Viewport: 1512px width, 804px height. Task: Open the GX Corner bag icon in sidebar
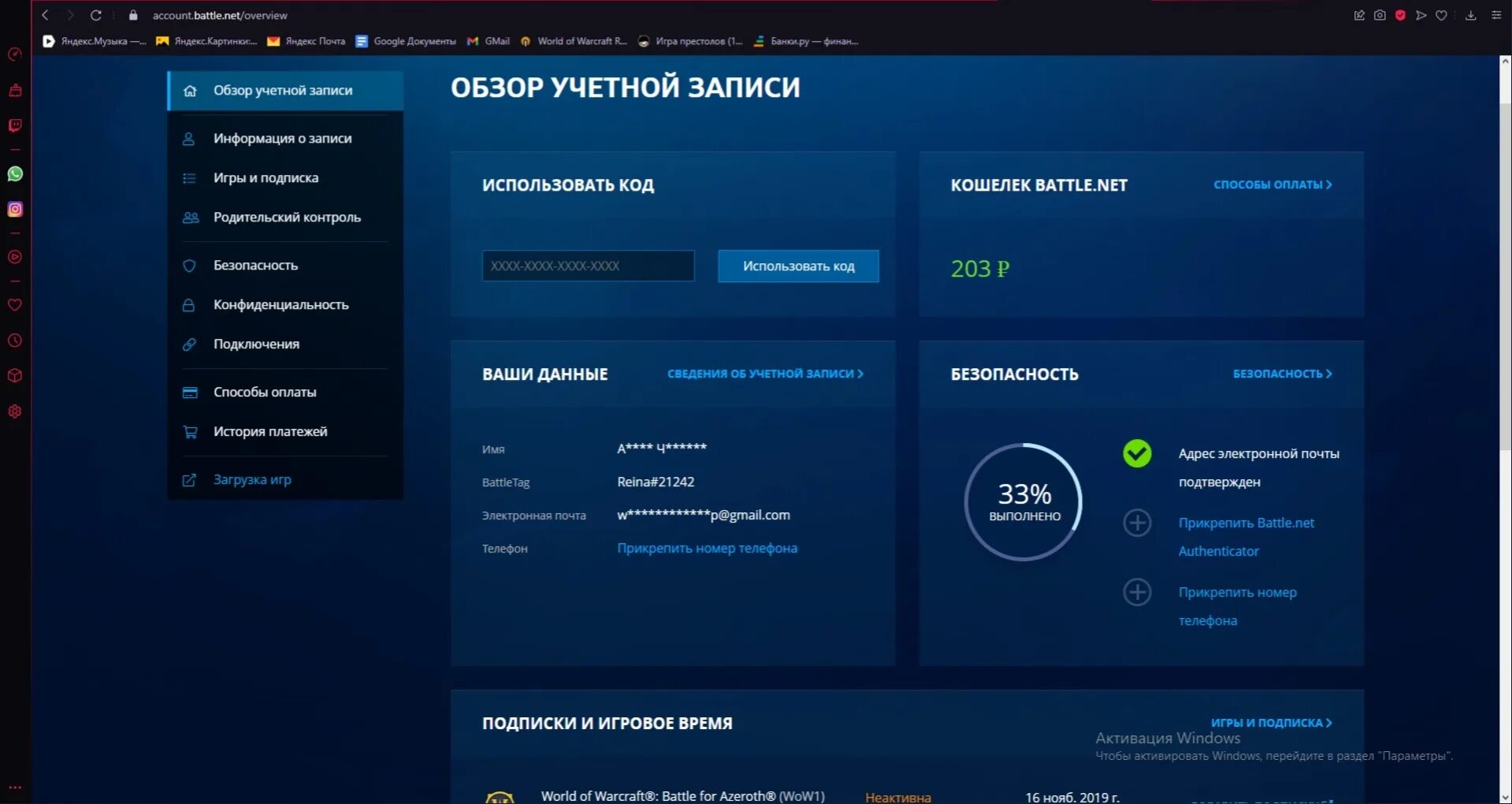click(15, 91)
